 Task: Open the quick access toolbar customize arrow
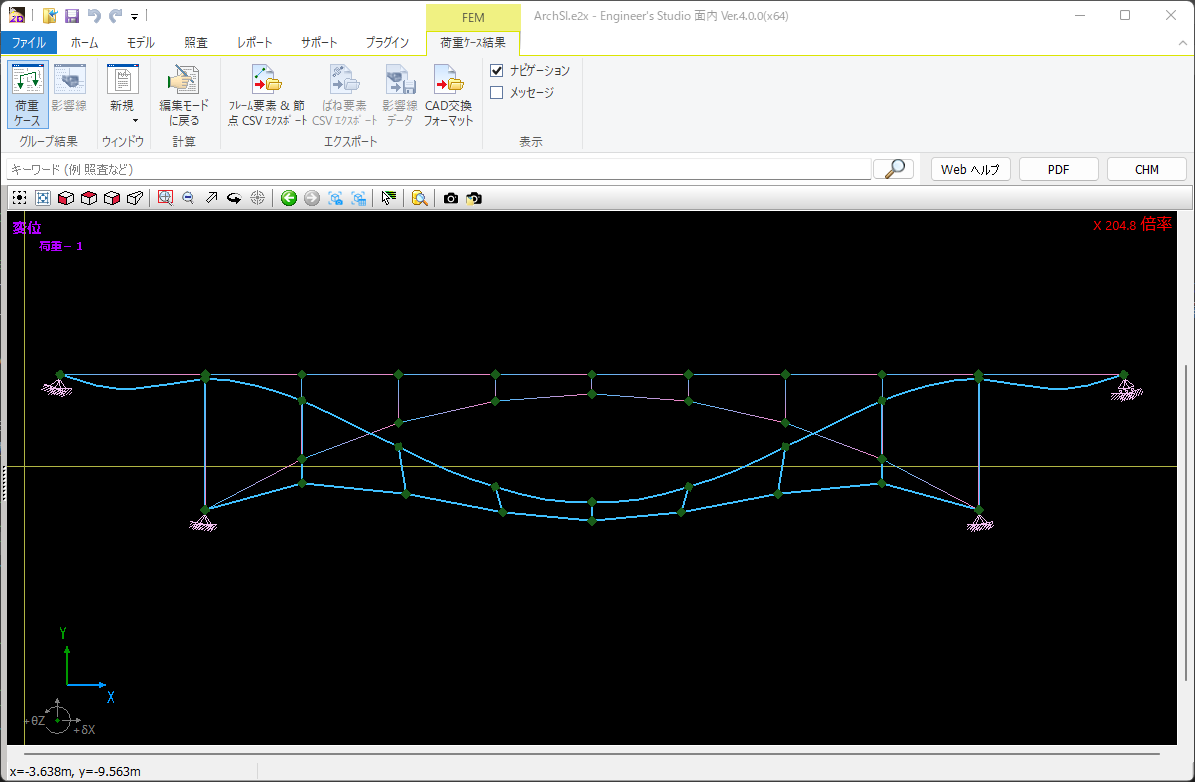tap(134, 16)
